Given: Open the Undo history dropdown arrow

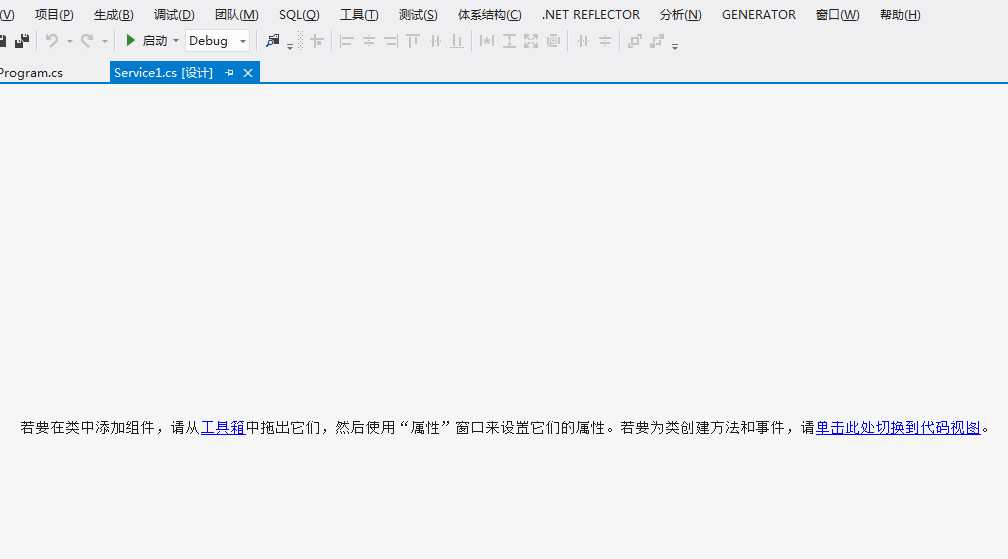Looking at the screenshot, I should 69,41.
